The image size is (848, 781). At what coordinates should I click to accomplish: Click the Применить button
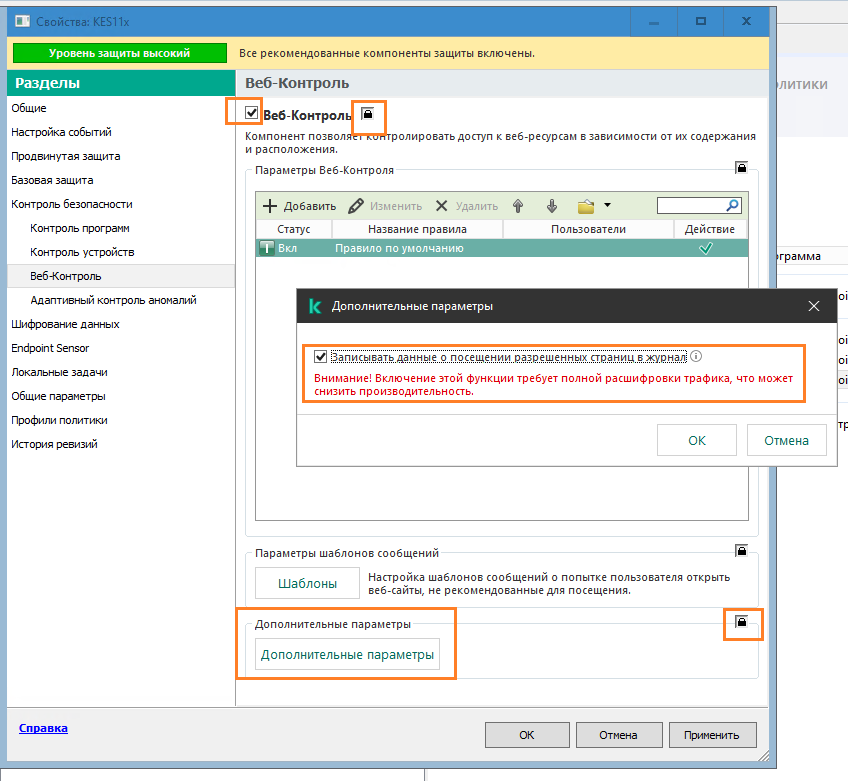[x=712, y=735]
